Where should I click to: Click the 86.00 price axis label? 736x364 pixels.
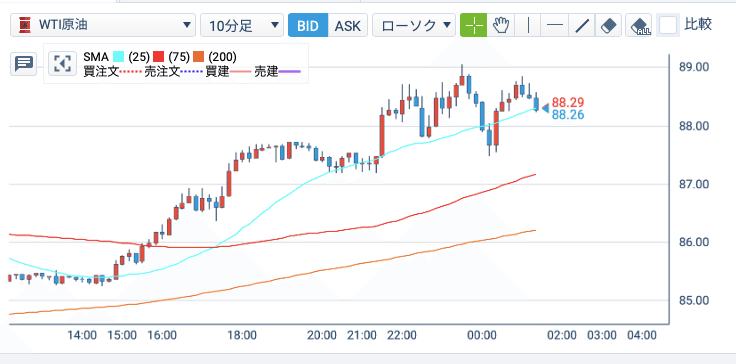[x=694, y=242]
